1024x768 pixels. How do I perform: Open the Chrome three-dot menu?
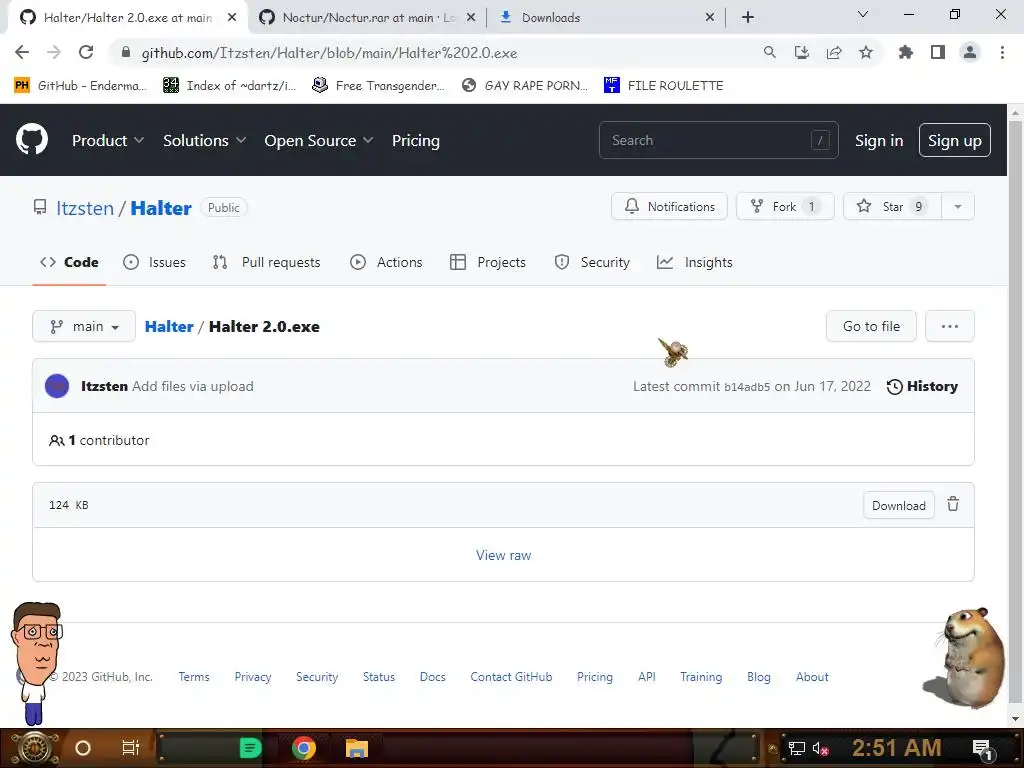coord(1002,52)
